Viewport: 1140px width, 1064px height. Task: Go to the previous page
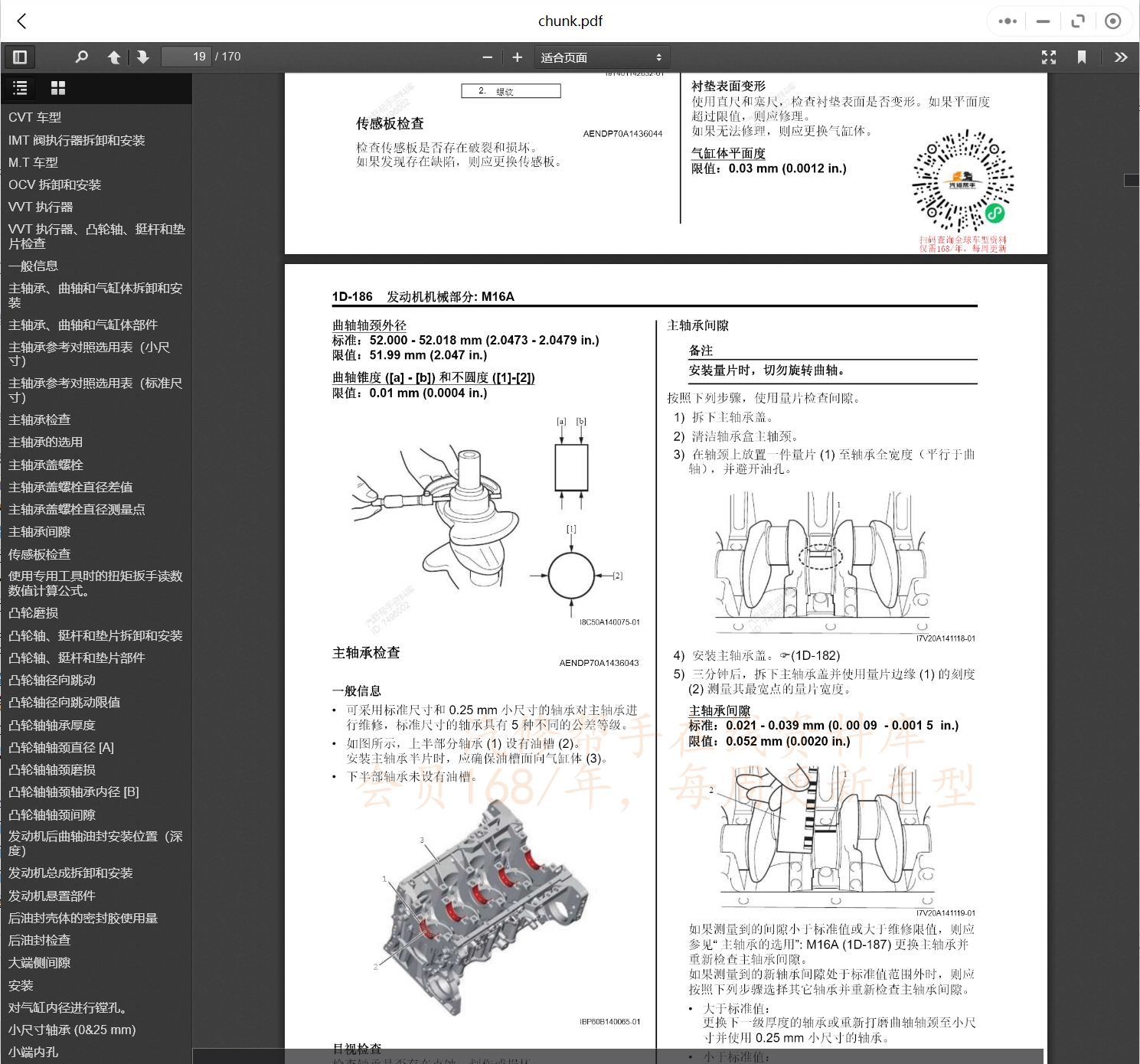click(114, 57)
